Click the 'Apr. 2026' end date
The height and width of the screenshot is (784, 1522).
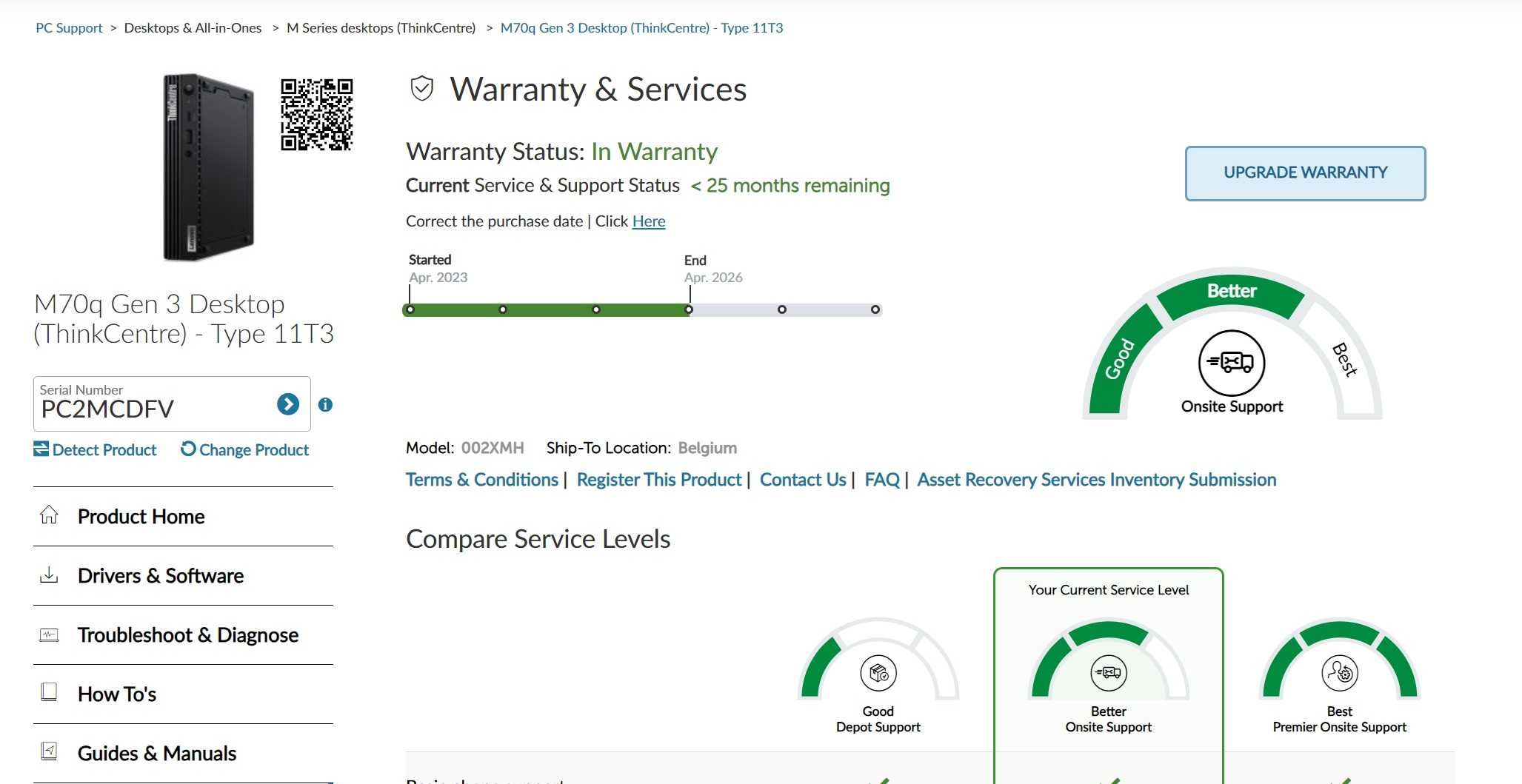[713, 278]
